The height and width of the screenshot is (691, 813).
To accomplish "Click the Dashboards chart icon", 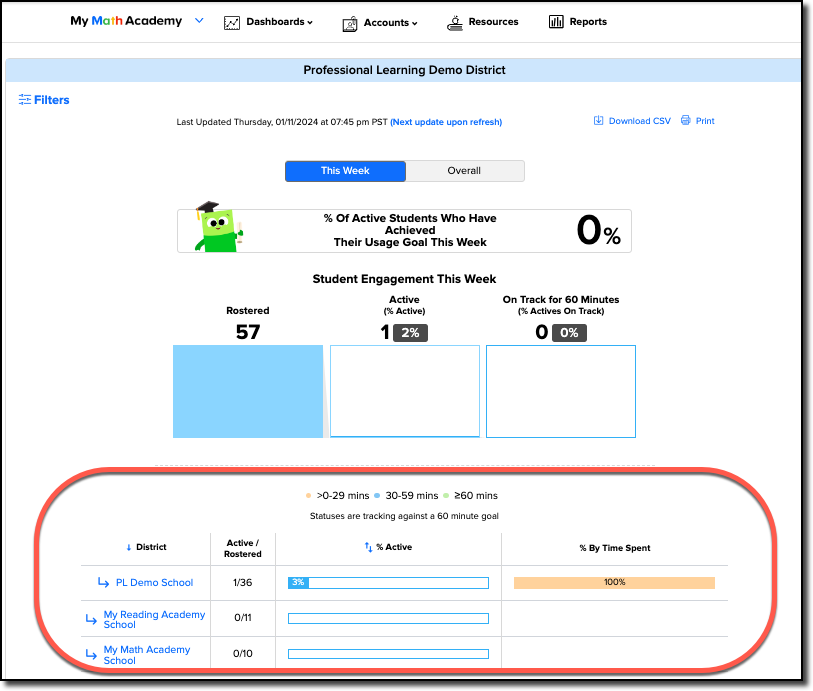I will pyautogui.click(x=232, y=23).
